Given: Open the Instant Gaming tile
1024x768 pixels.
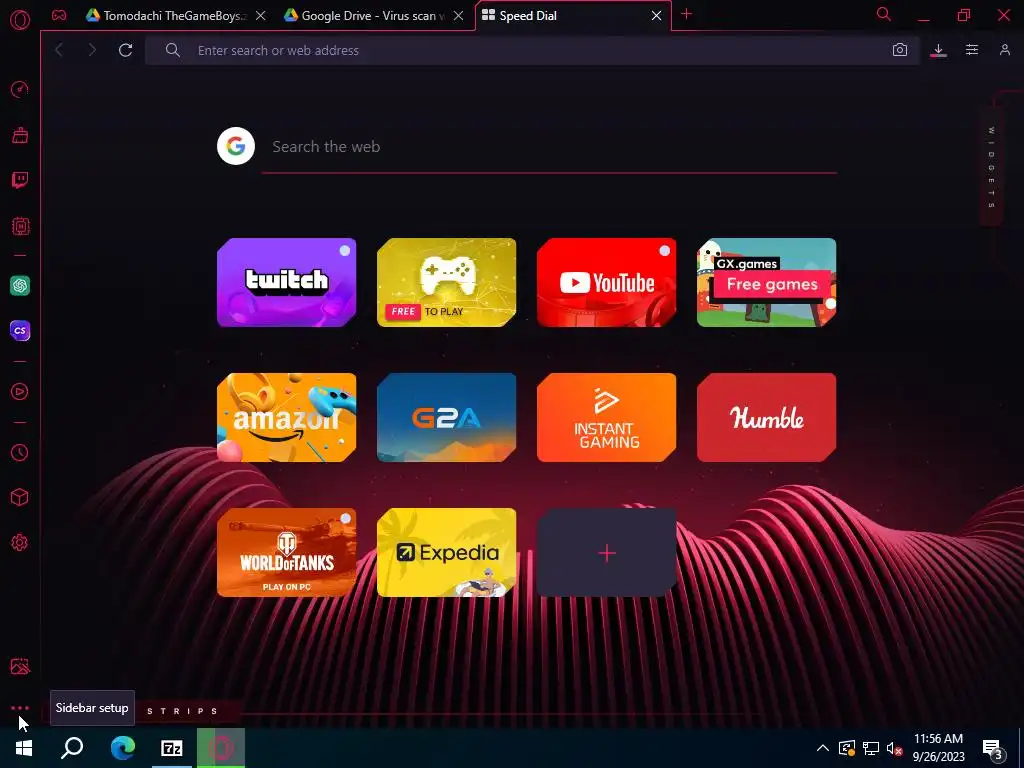Looking at the screenshot, I should coord(607,417).
